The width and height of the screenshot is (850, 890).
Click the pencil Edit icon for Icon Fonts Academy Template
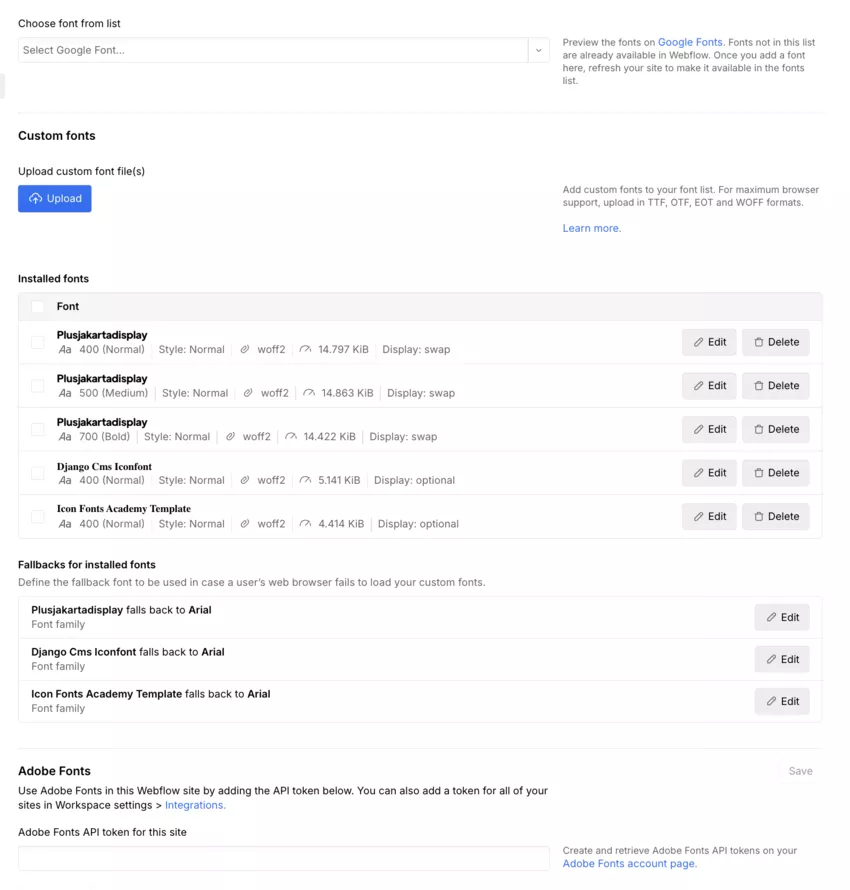(698, 516)
